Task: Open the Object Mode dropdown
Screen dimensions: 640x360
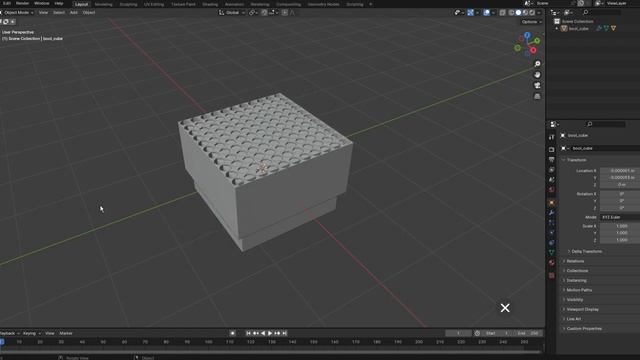Action: [18, 13]
